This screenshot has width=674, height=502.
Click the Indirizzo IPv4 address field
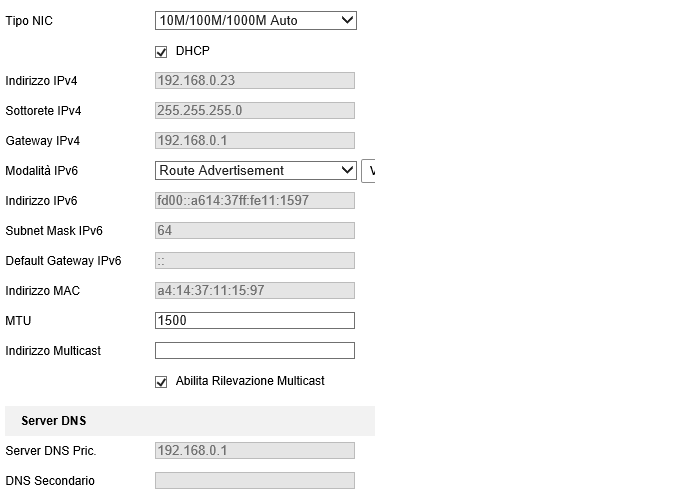(255, 81)
